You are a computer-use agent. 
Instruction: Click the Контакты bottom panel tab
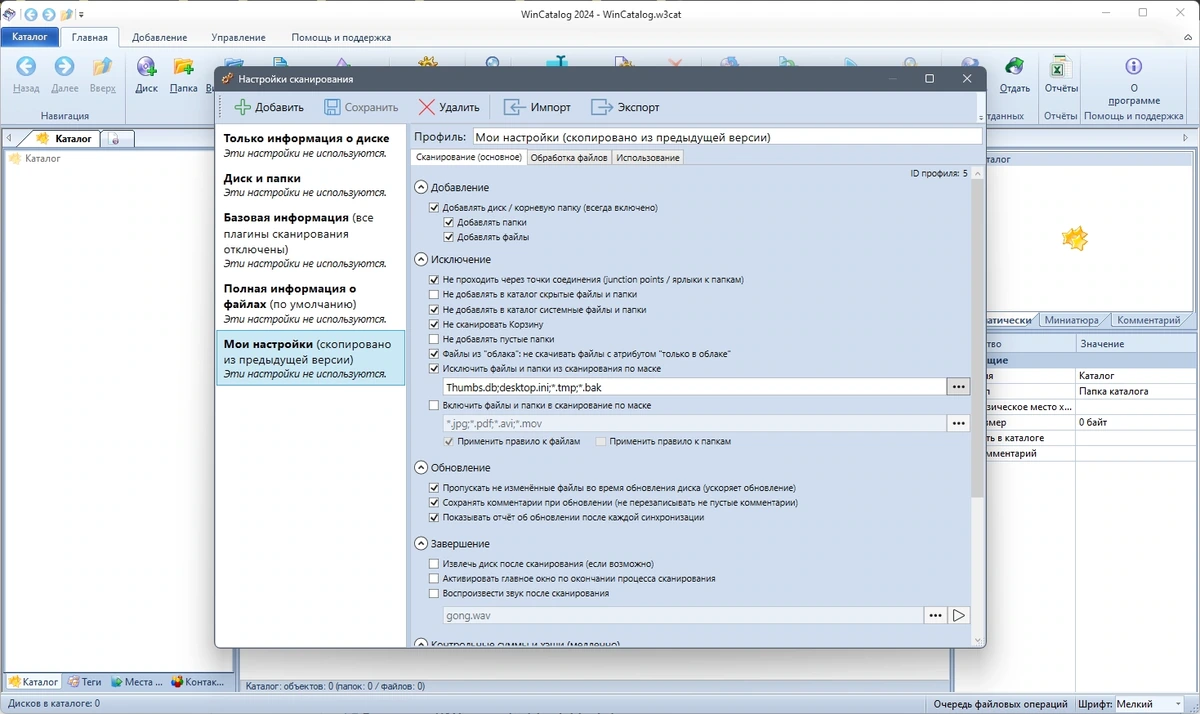(x=198, y=682)
